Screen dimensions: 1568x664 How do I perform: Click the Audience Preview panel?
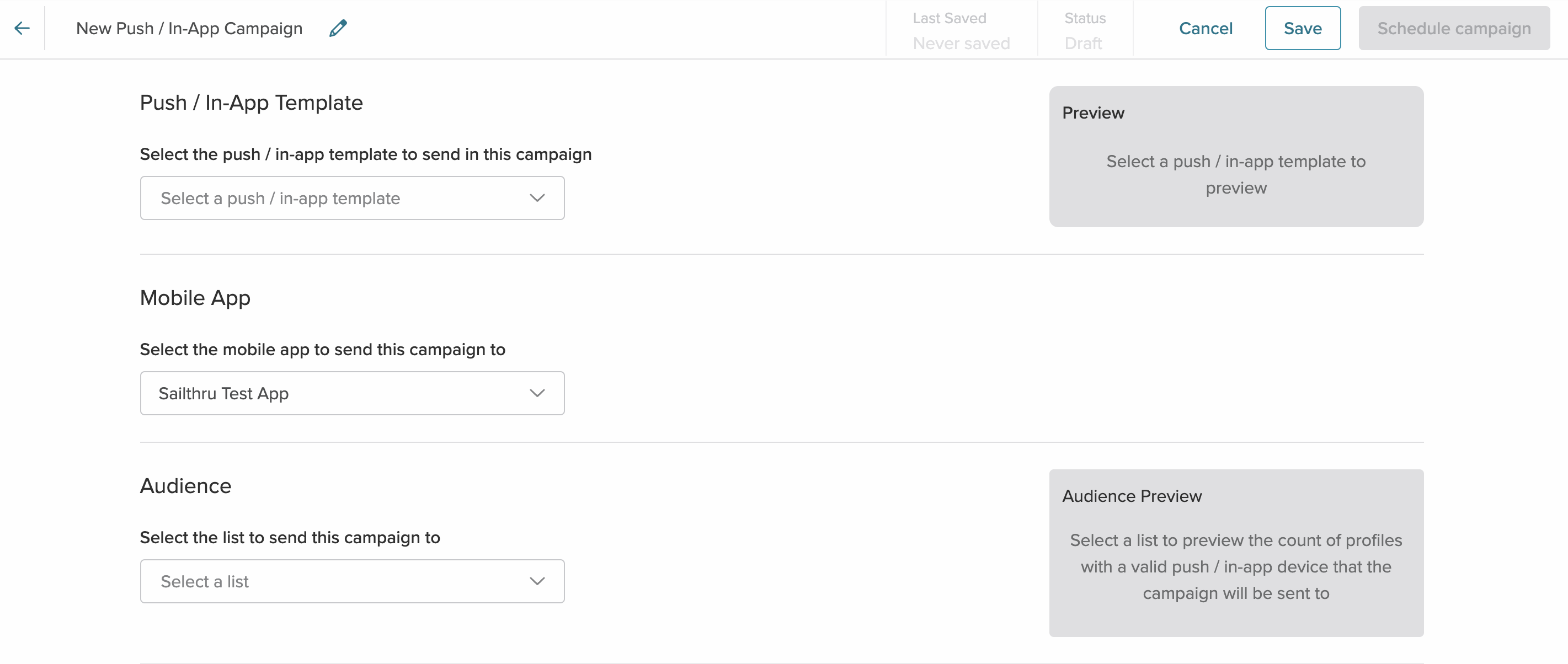click(1236, 553)
